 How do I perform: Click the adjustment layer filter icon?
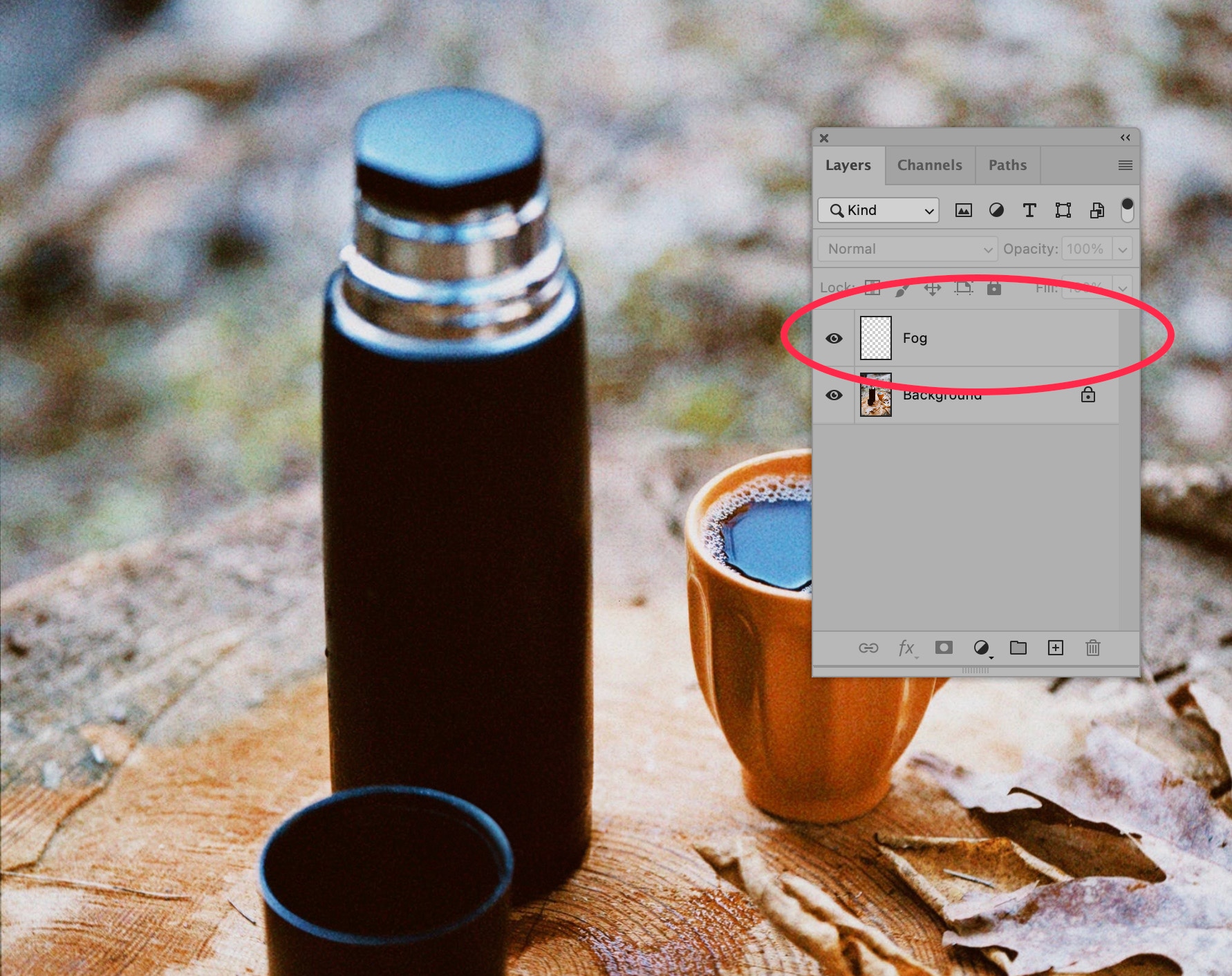tap(996, 211)
